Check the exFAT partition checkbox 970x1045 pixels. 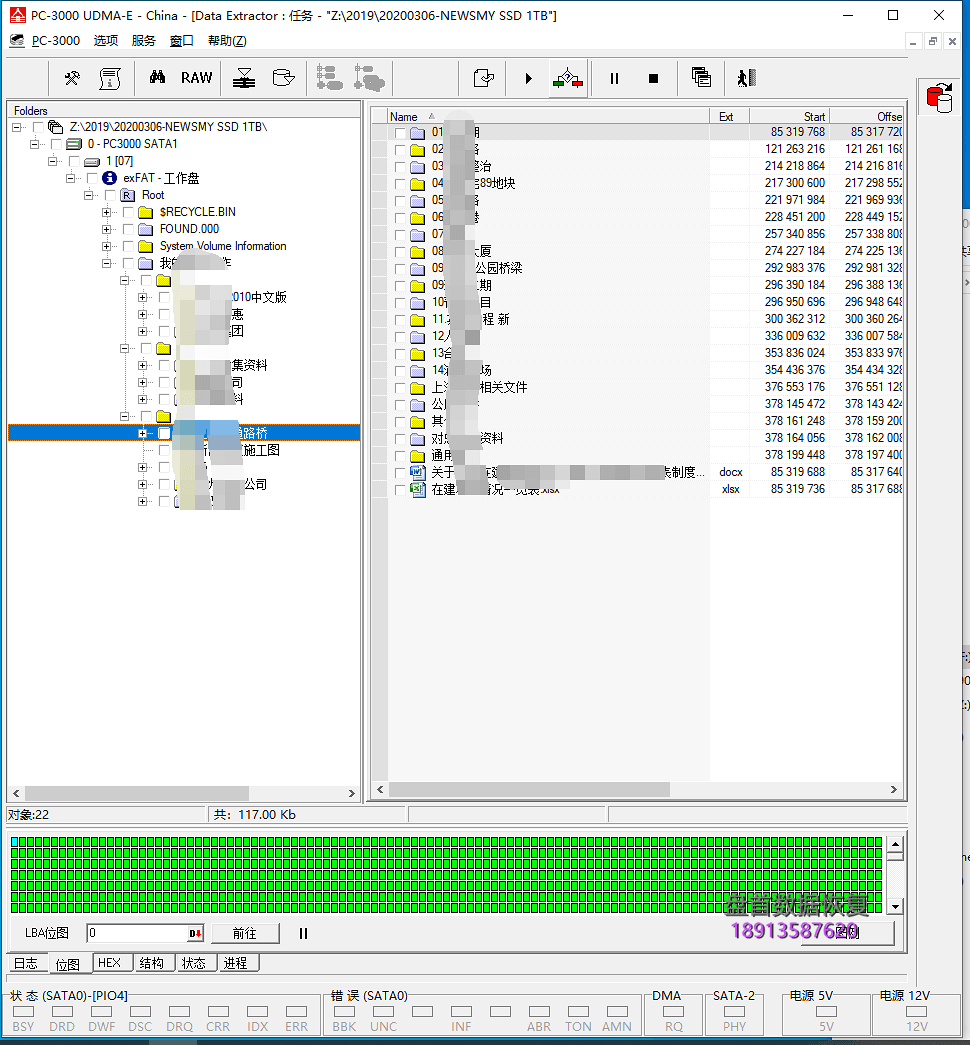pyautogui.click(x=92, y=178)
